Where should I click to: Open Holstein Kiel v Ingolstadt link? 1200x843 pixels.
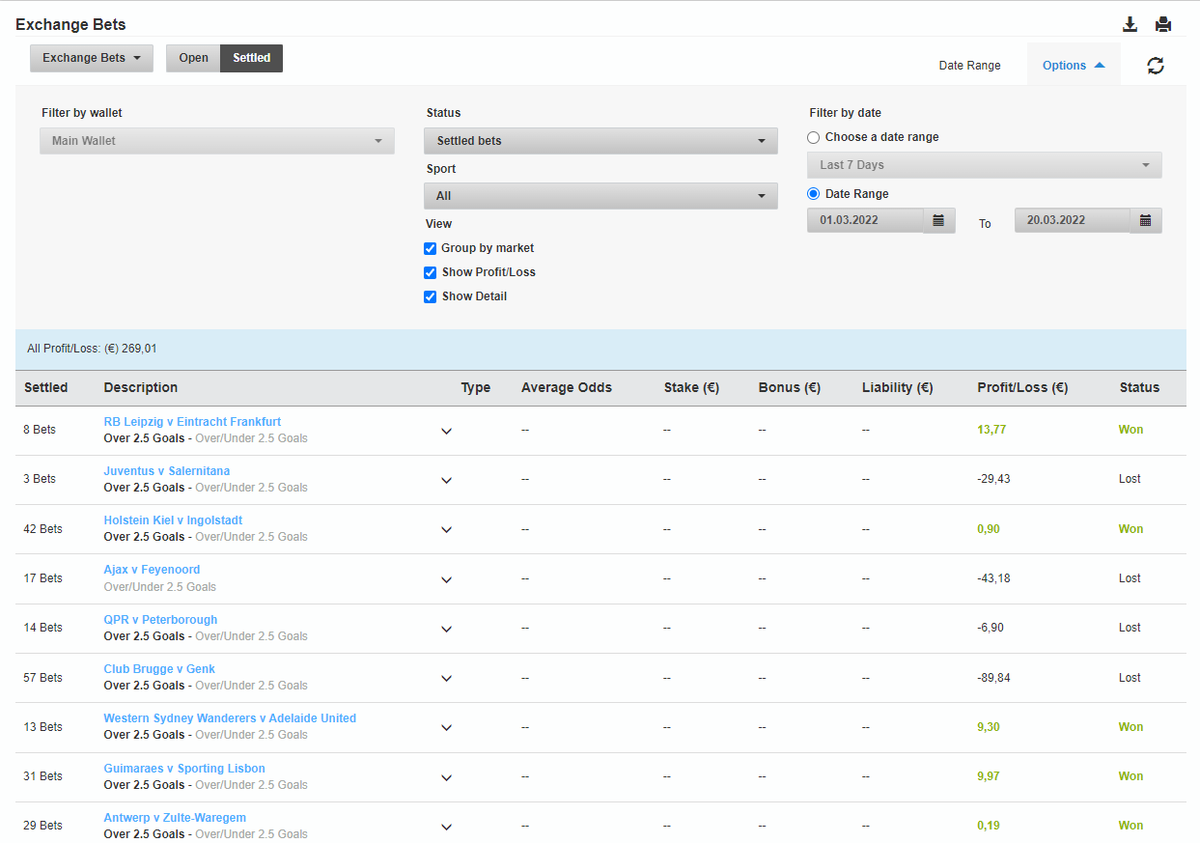[173, 520]
